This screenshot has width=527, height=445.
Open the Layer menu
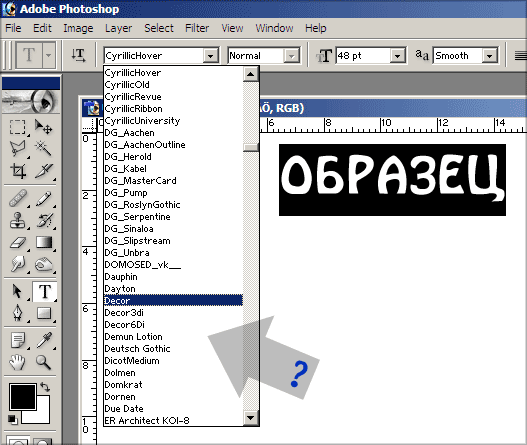coord(118,28)
